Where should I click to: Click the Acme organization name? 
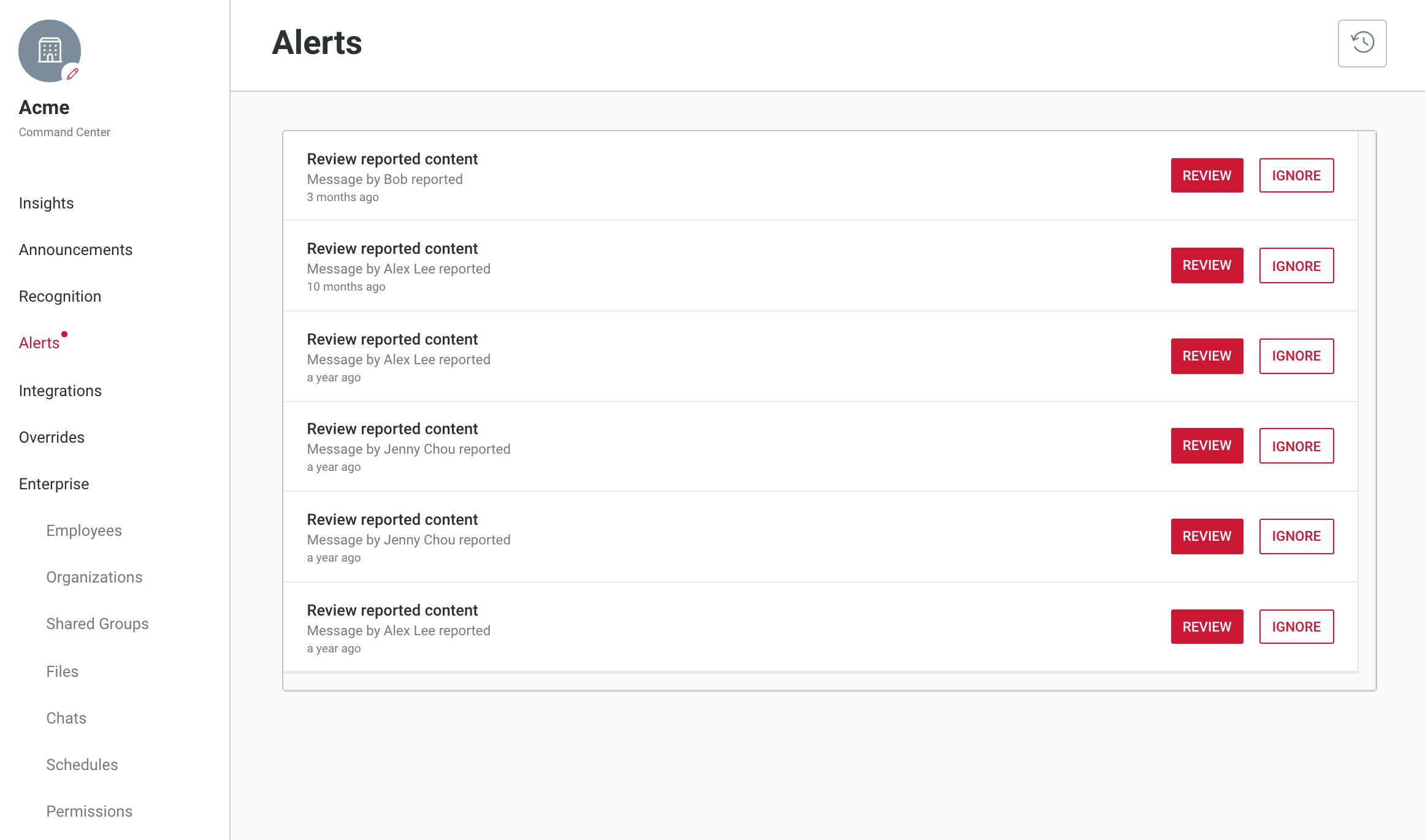click(44, 107)
